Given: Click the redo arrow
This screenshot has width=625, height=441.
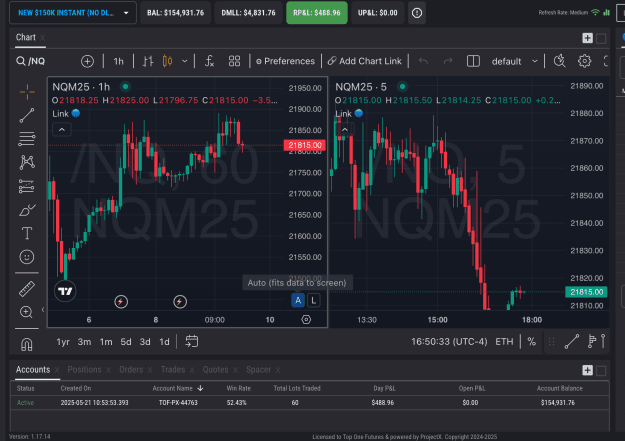Looking at the screenshot, I should pyautogui.click(x=448, y=61).
